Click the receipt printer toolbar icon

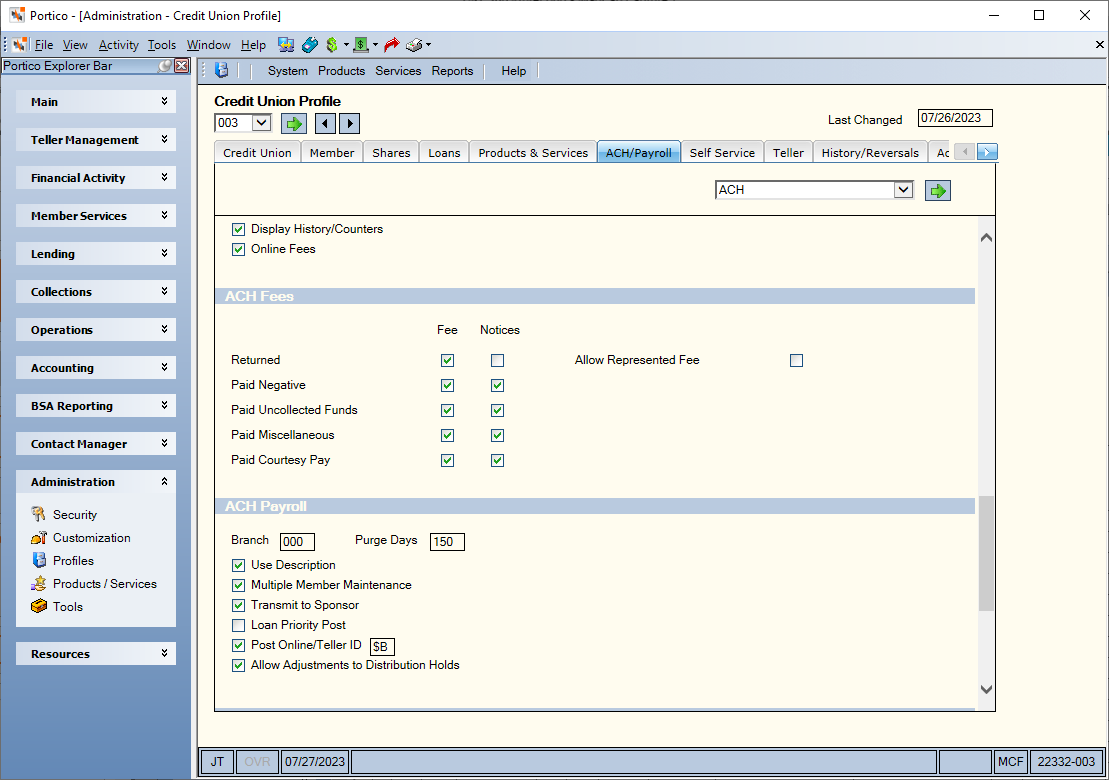[x=414, y=45]
